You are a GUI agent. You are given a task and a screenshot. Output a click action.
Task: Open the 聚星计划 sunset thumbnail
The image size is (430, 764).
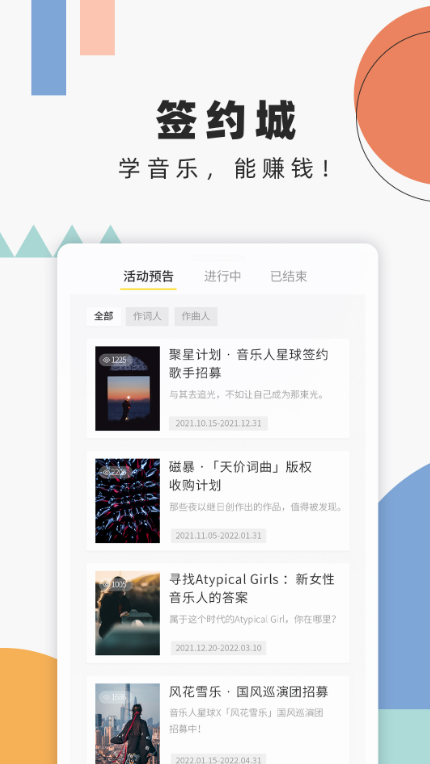pos(128,388)
